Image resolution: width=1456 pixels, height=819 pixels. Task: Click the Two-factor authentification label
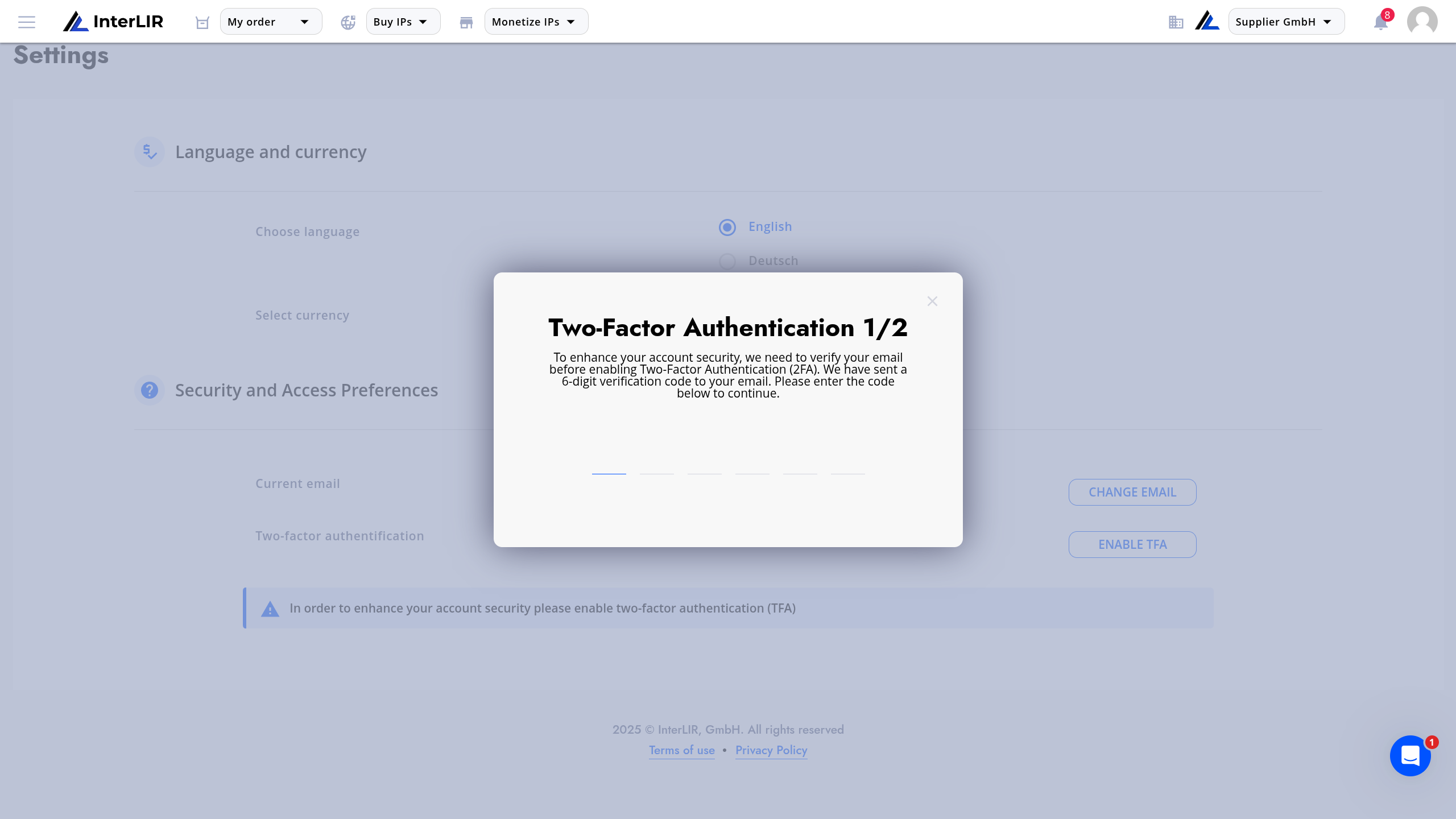[340, 536]
